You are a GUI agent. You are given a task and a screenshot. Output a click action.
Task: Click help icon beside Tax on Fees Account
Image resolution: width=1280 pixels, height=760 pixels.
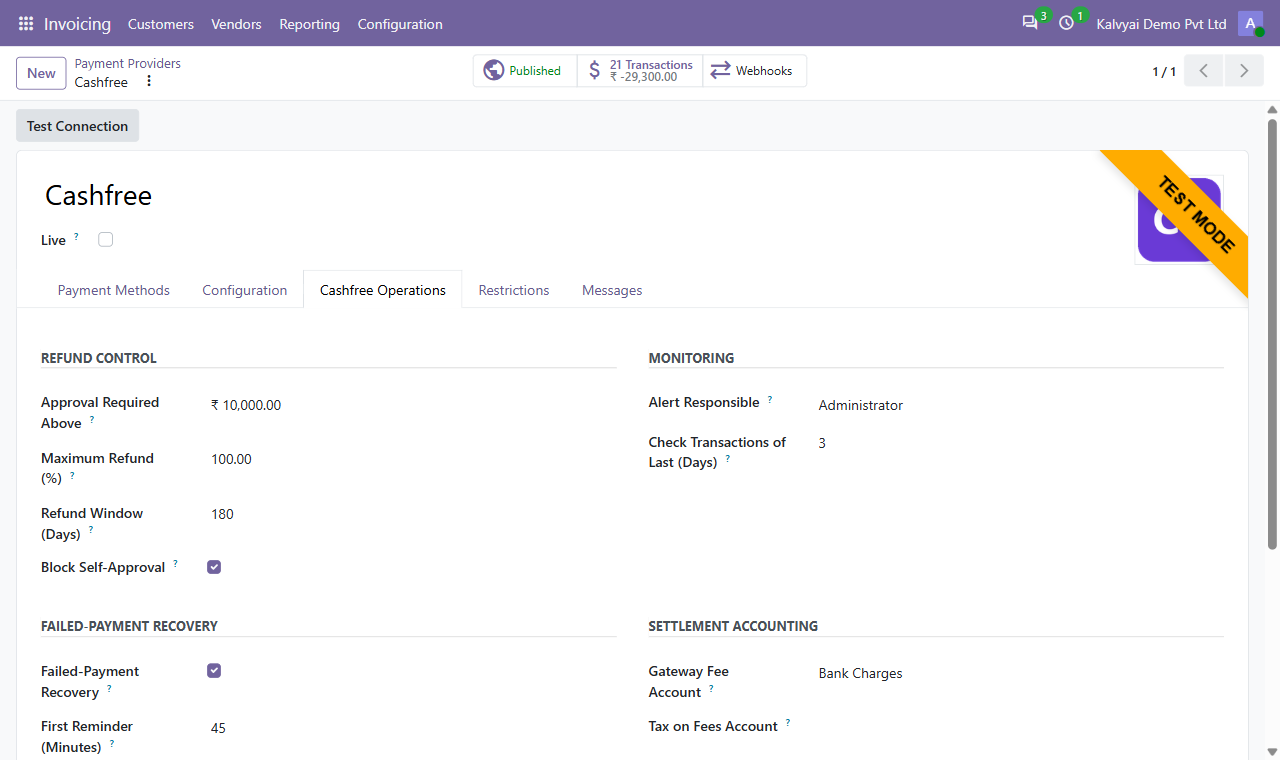788,722
